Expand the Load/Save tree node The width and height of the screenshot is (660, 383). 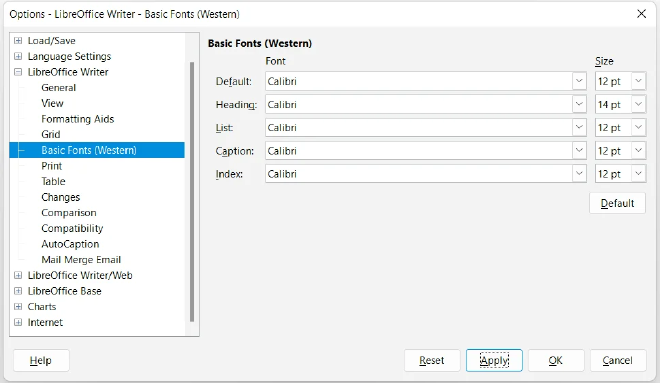pyautogui.click(x=18, y=41)
